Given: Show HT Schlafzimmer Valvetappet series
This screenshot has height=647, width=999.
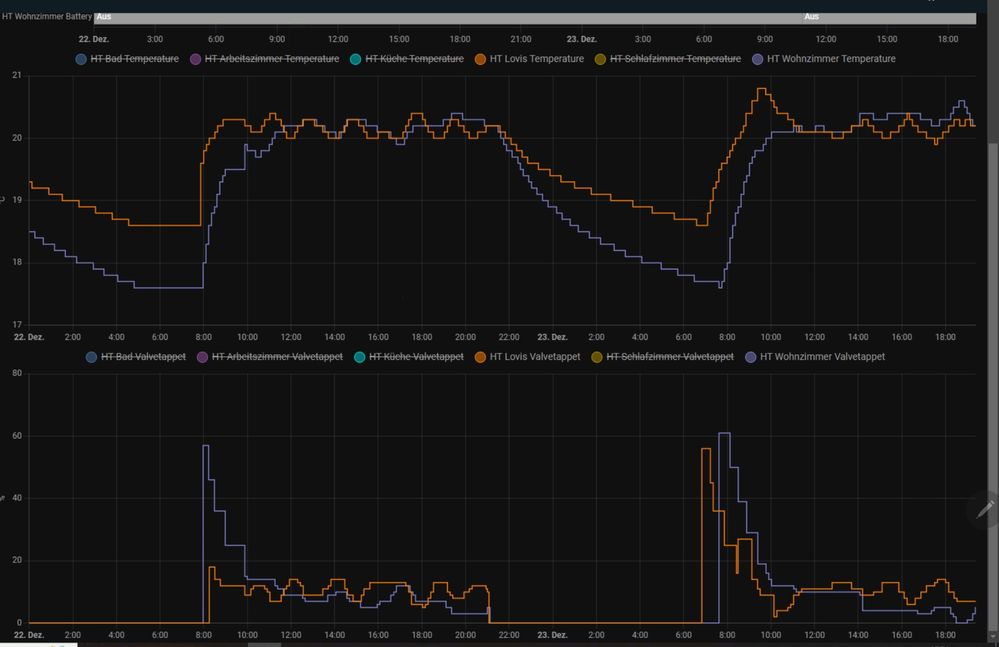Looking at the screenshot, I should (x=662, y=357).
